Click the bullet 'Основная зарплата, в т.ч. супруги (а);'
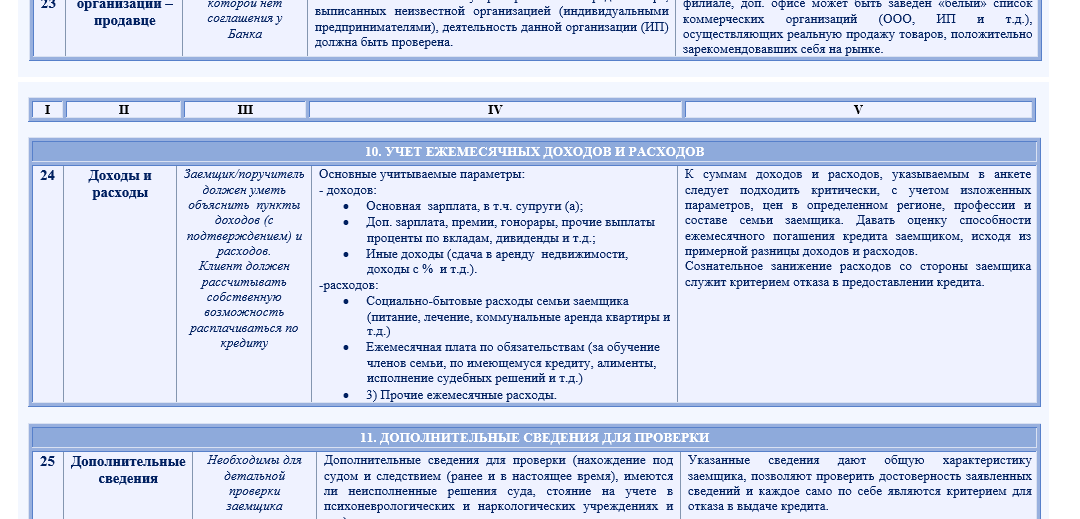 [475, 206]
